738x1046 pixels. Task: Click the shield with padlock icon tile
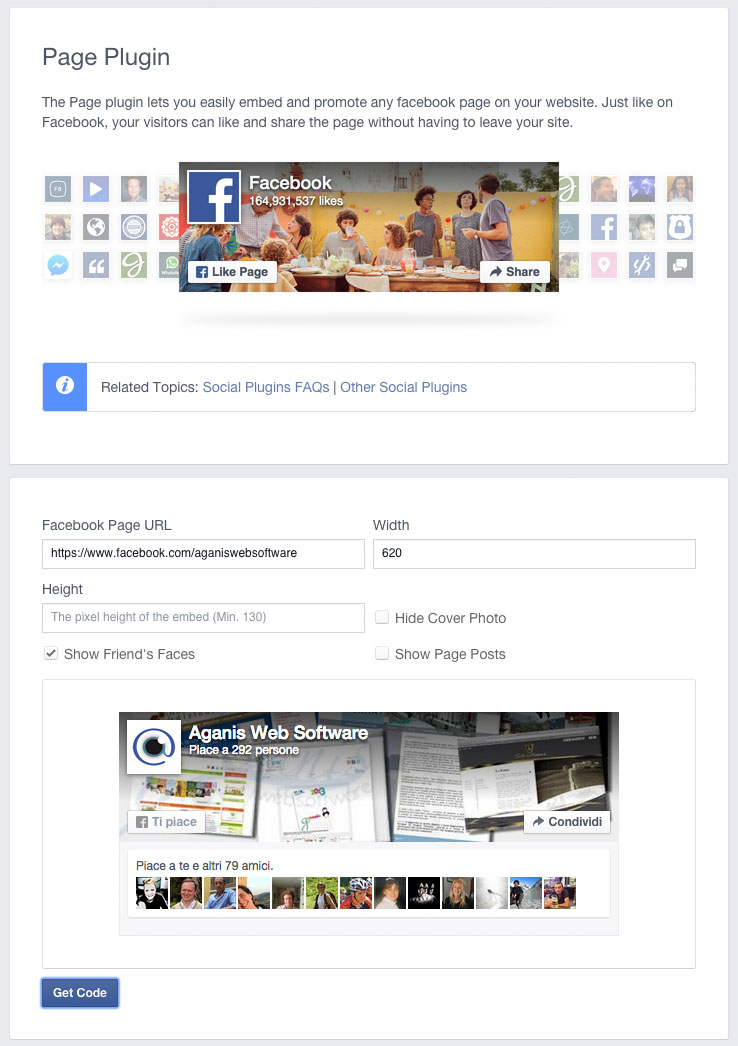680,227
